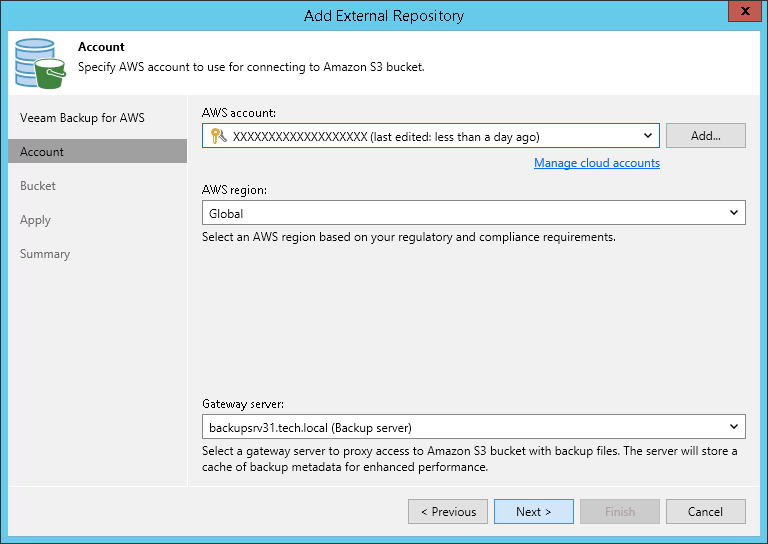Cancel the Add External Repository wizard
The height and width of the screenshot is (544, 768).
[706, 512]
